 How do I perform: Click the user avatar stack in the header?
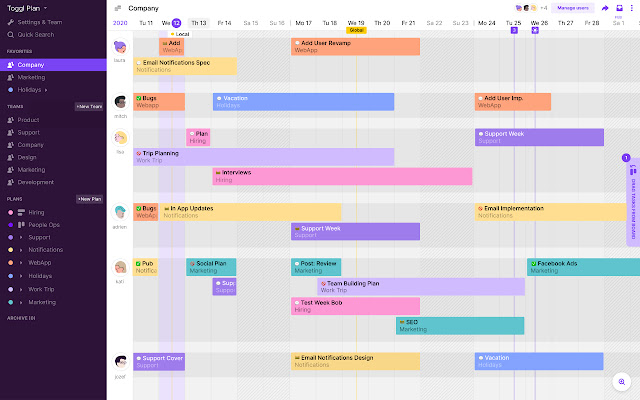click(526, 8)
